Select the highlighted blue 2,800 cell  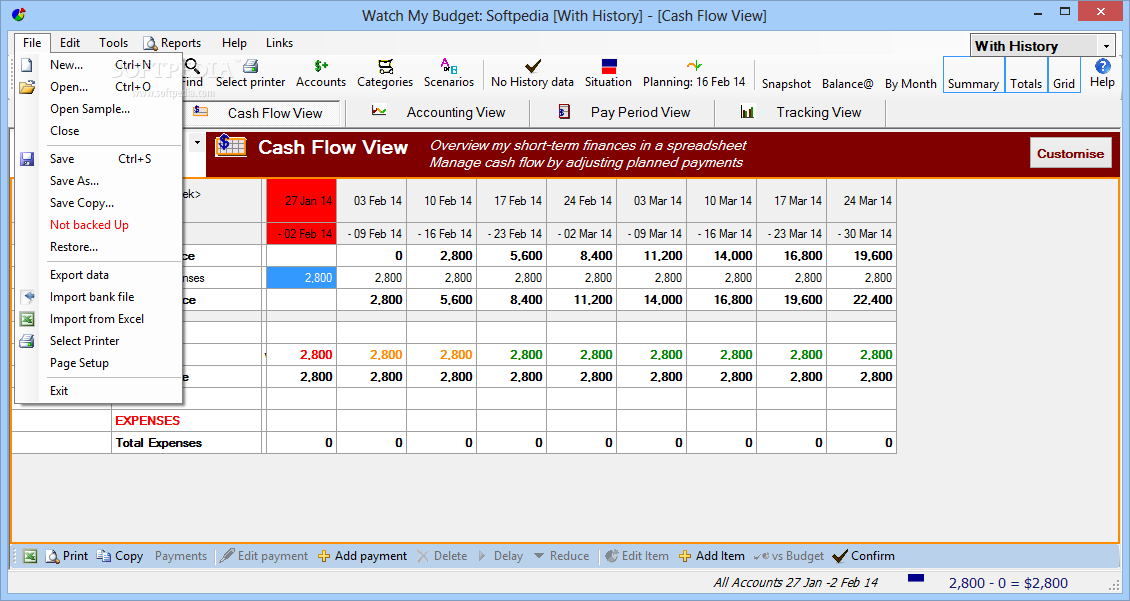(x=302, y=278)
